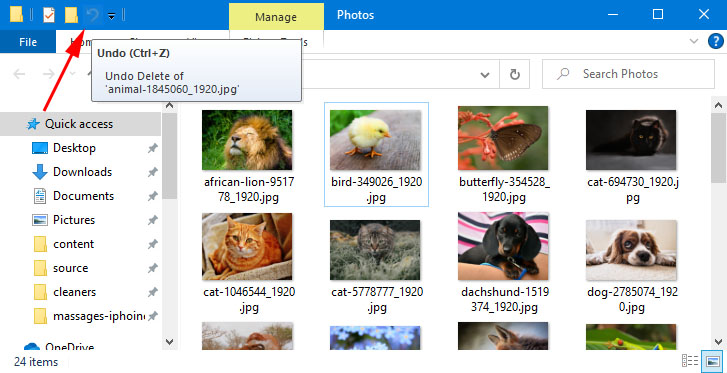The width and height of the screenshot is (727, 373).
Task: Select the orange cat-1046544 thumbnail
Action: (247, 246)
